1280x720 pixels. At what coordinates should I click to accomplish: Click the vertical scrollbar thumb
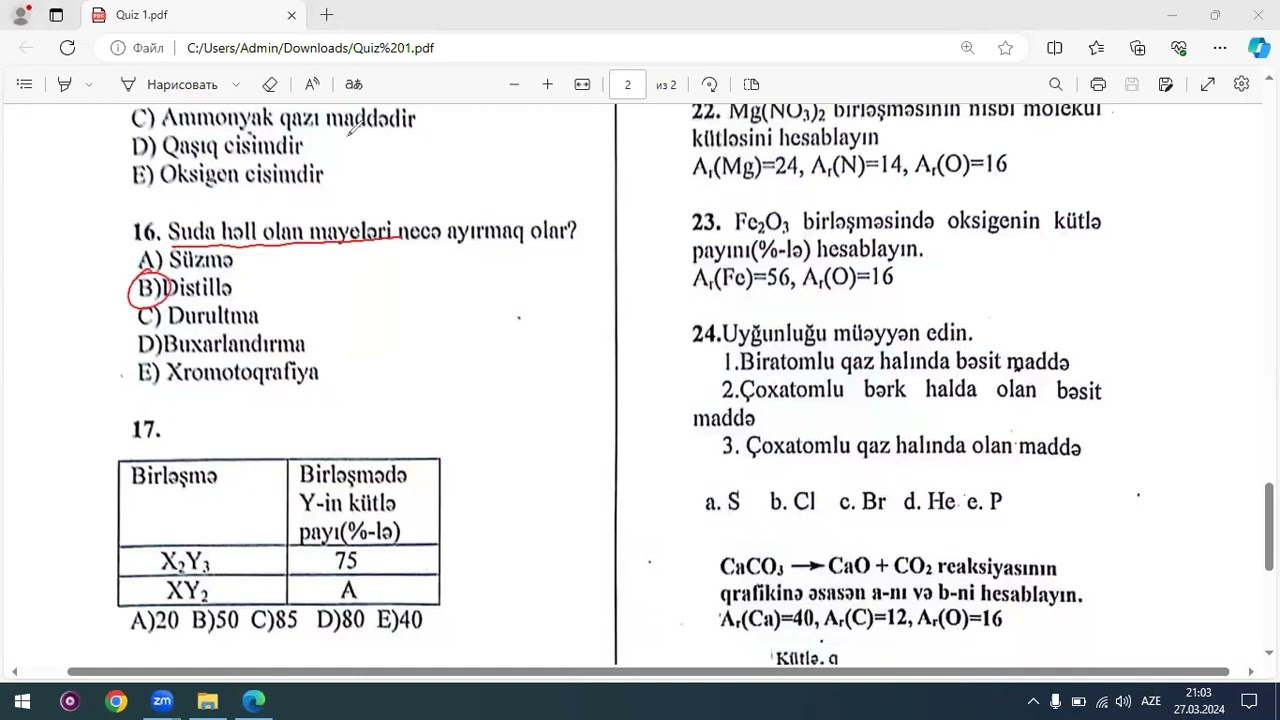pyautogui.click(x=1270, y=526)
